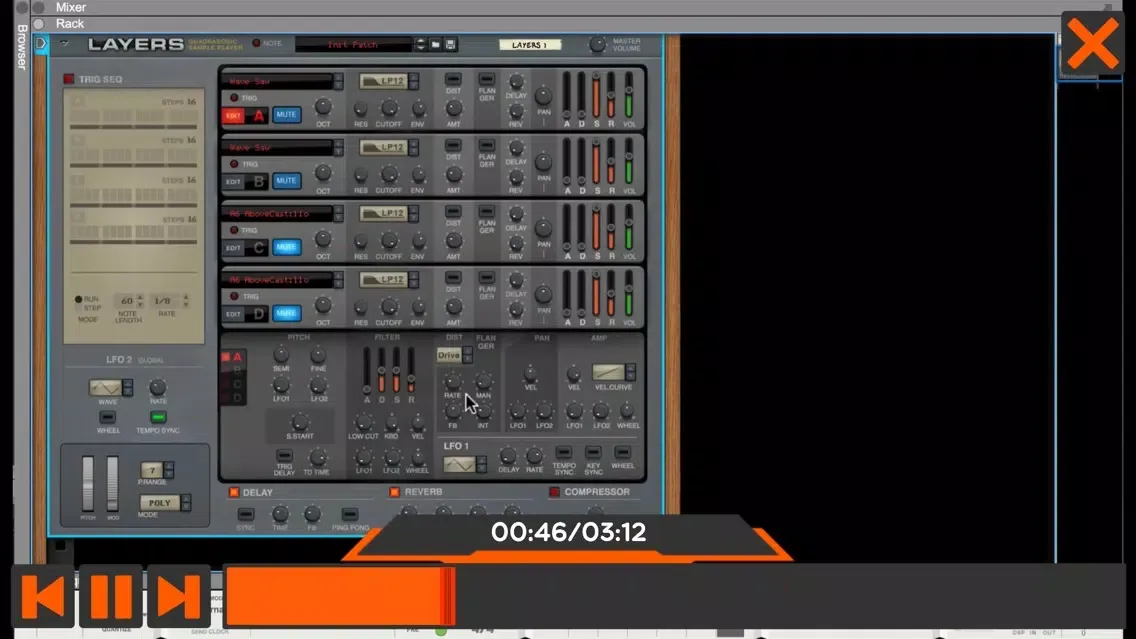Pause the video playback

point(111,596)
